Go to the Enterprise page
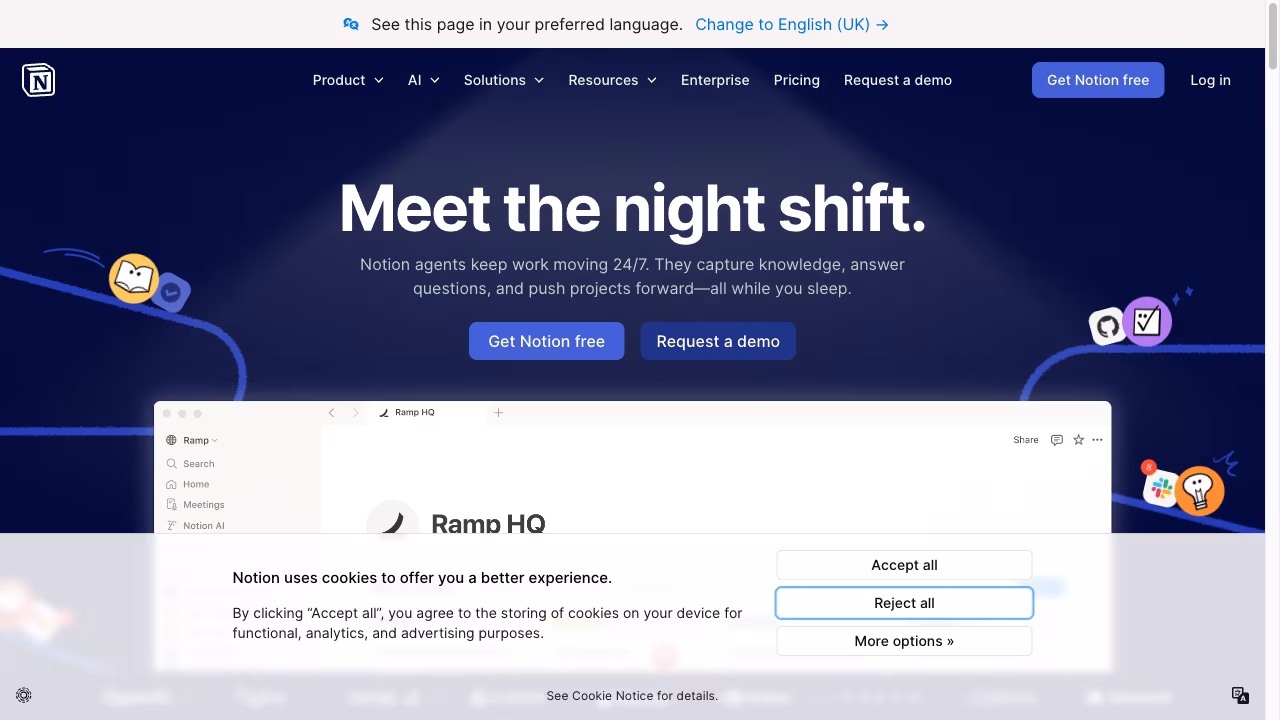The image size is (1280, 720). point(715,80)
